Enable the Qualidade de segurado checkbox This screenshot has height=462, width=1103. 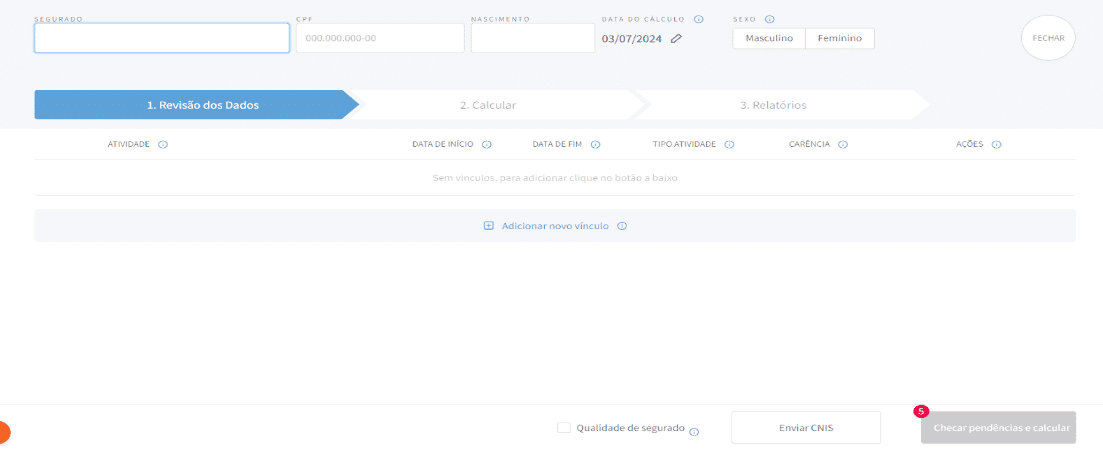(x=564, y=428)
